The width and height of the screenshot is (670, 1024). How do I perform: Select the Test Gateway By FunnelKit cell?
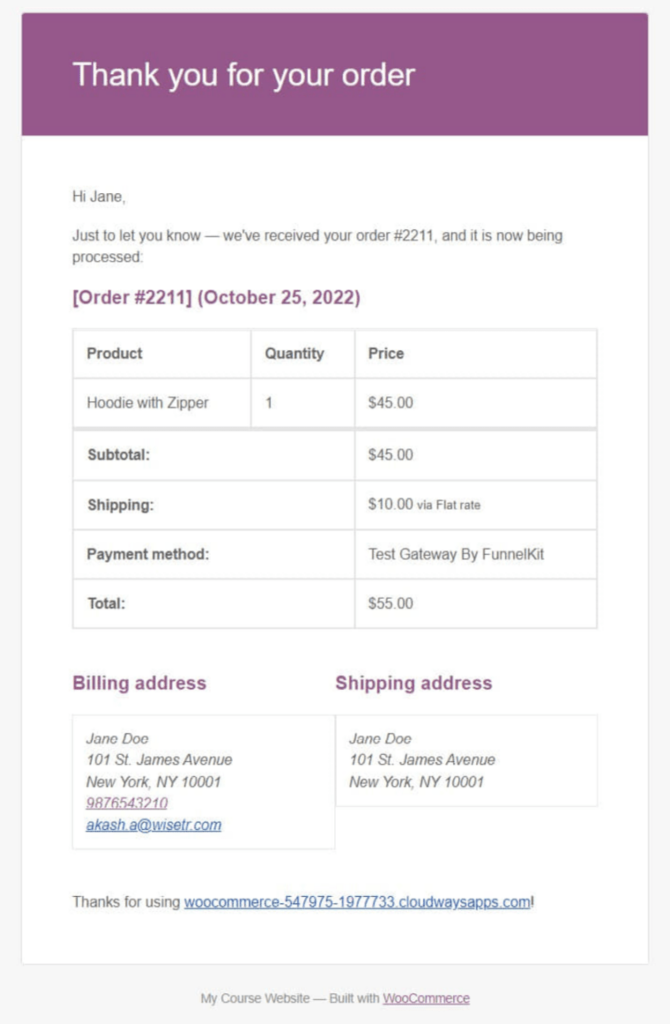tap(456, 554)
